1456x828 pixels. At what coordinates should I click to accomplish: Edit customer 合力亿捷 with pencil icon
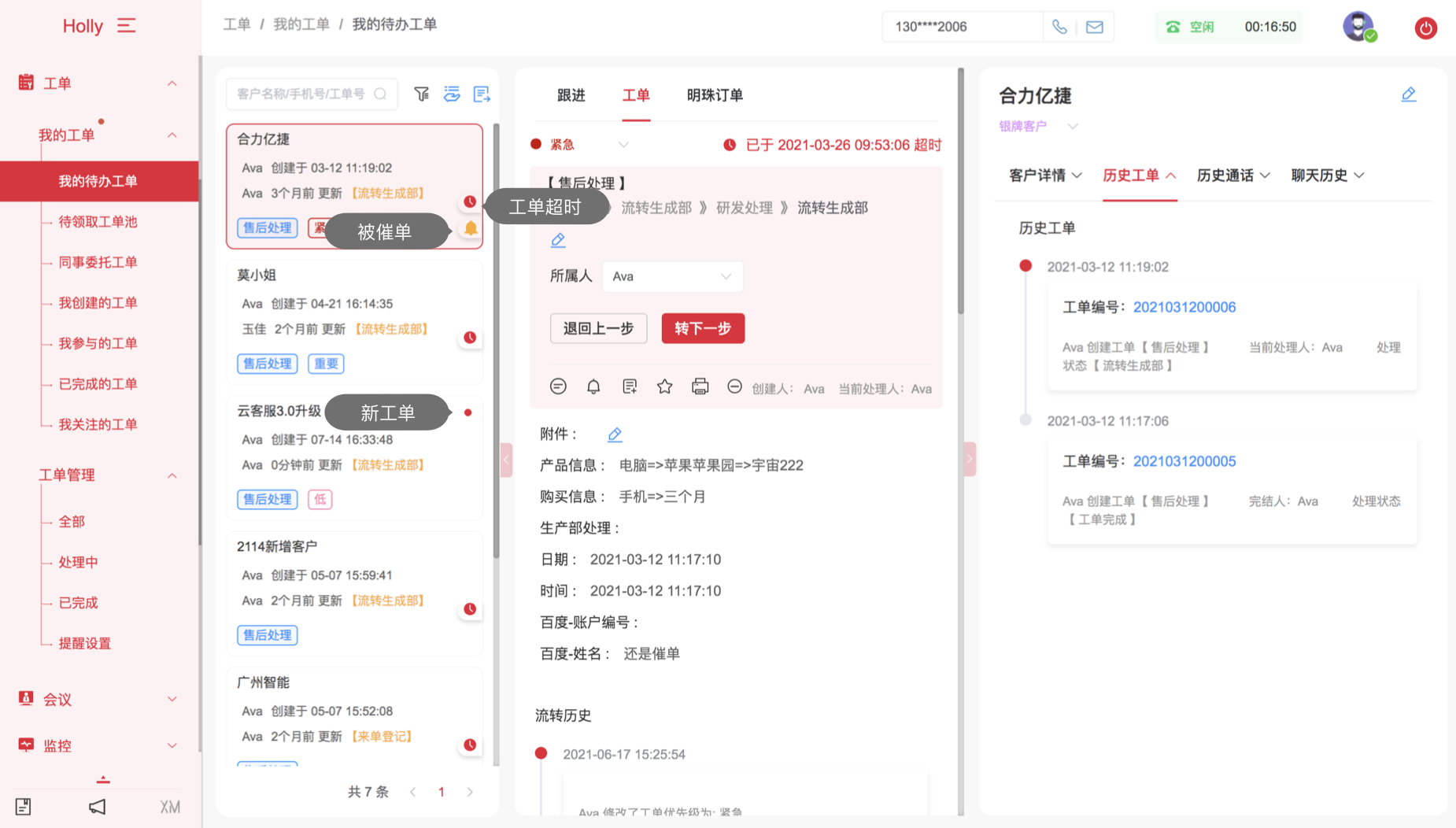click(1408, 95)
